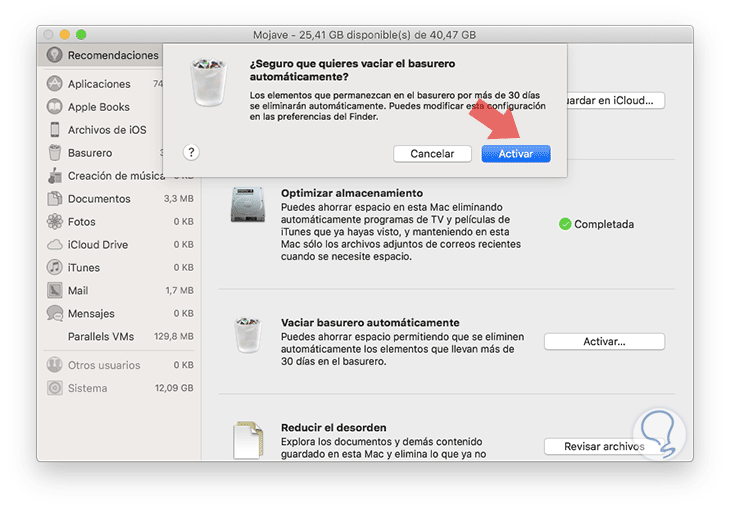The height and width of the screenshot is (510, 730).
Task: Select Recomendaciones in the sidebar
Action: tap(100, 55)
